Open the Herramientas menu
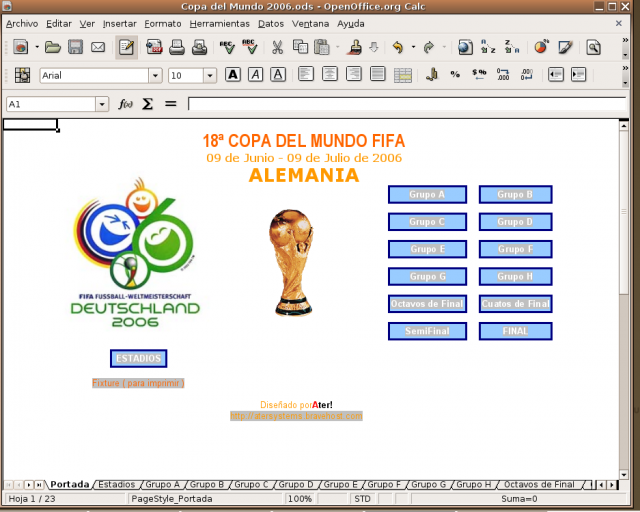This screenshot has height=512, width=640. pos(220,24)
